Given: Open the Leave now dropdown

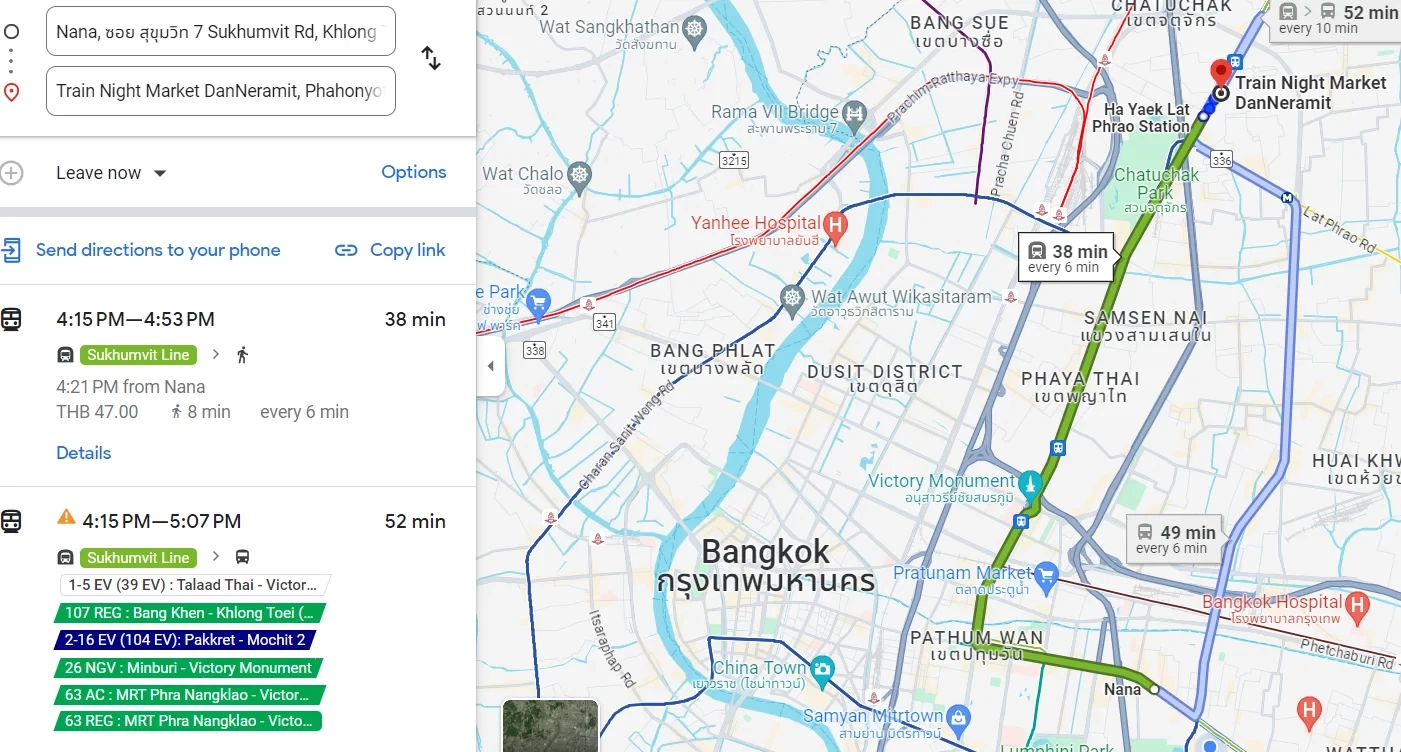Looking at the screenshot, I should point(111,173).
